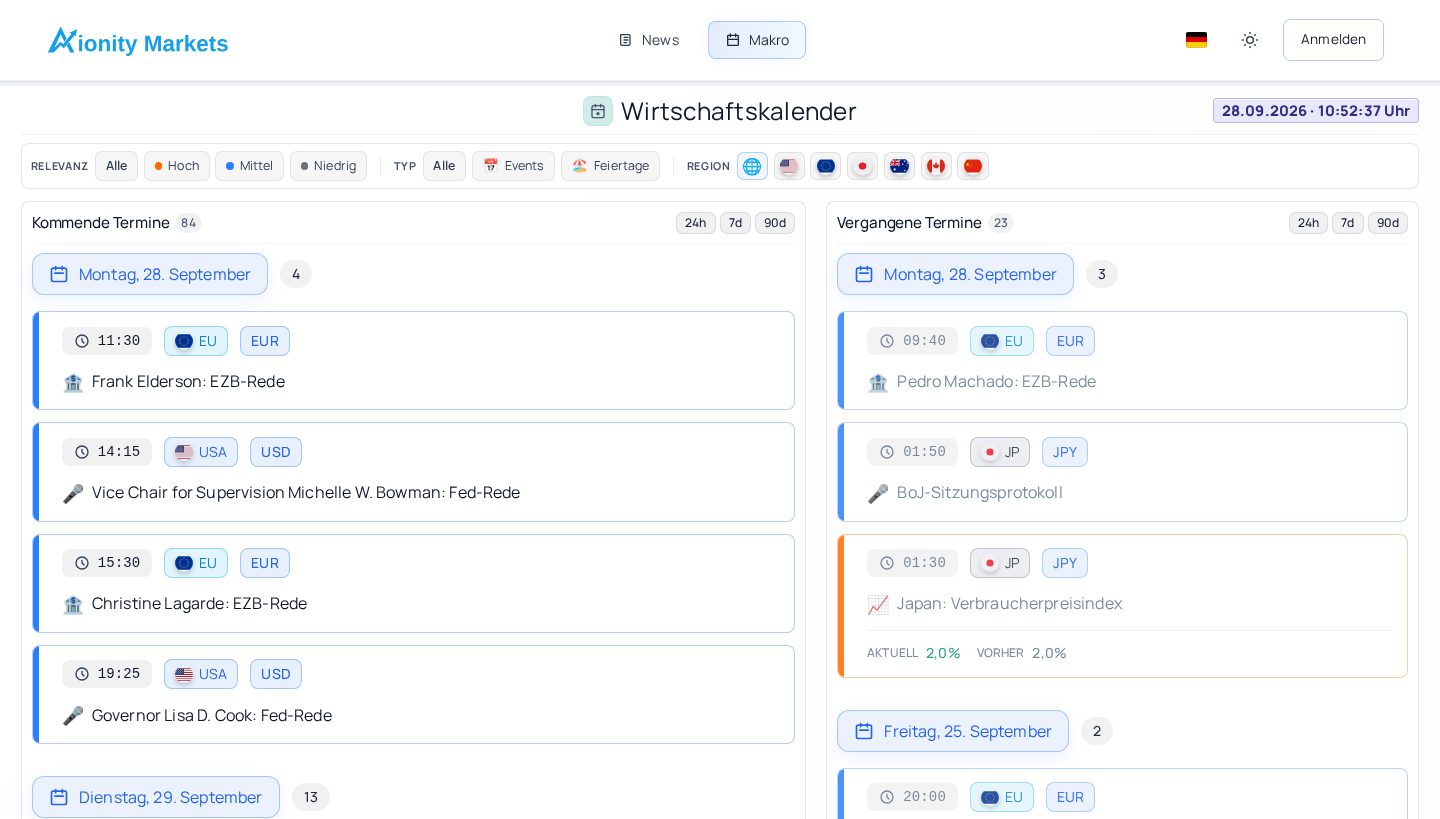Screen dimensions: 1440x819
Task: Click the Anmelden button
Action: pos(1333,40)
